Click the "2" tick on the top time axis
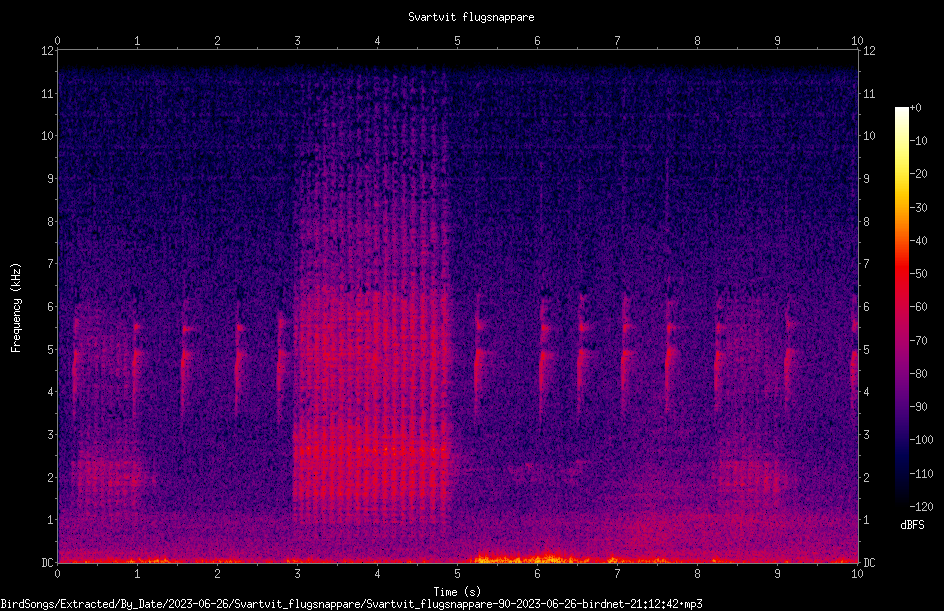The height and width of the screenshot is (611, 944). tap(217, 41)
